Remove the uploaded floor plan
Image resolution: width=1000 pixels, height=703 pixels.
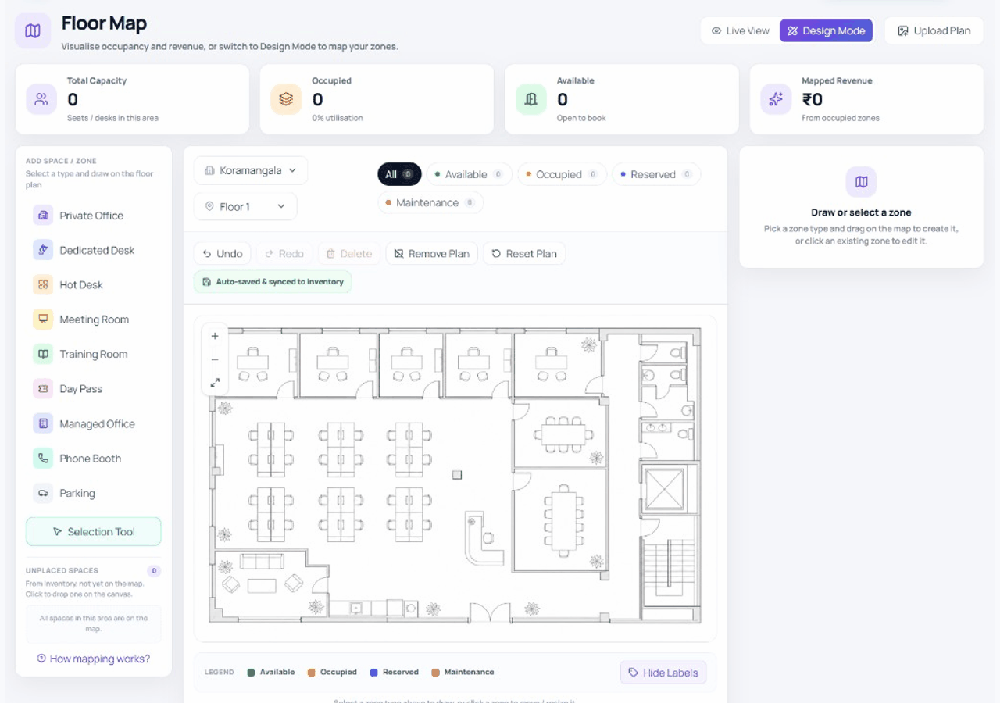[432, 253]
